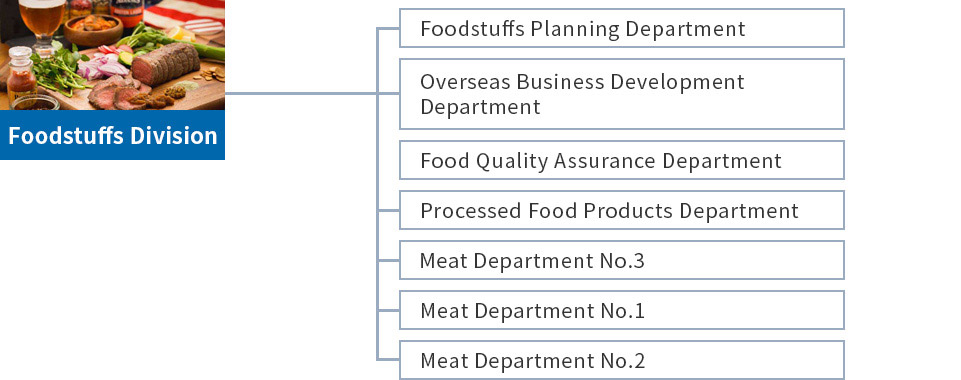
Task: Select Overseas Business Development Department
Action: pos(621,94)
